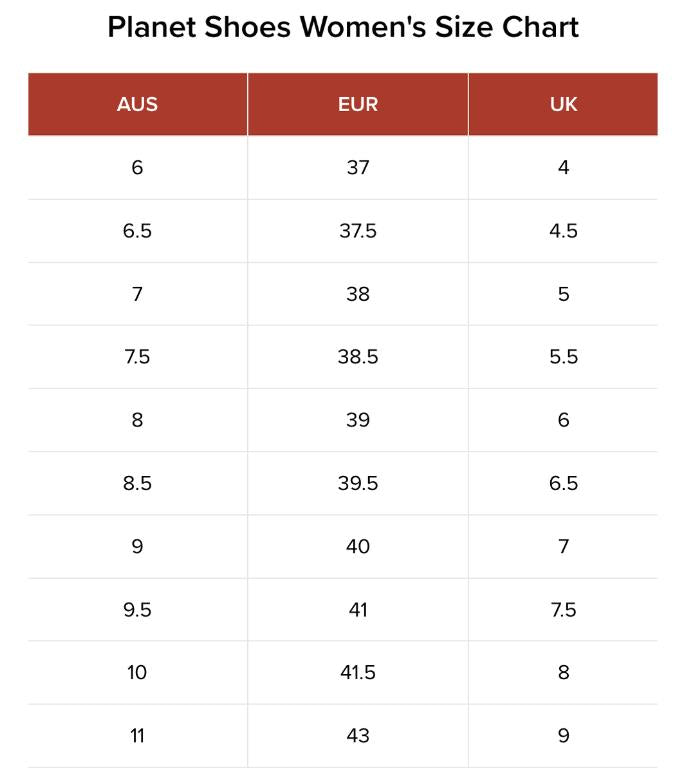Select the AUS 6.5 cell

click(137, 230)
